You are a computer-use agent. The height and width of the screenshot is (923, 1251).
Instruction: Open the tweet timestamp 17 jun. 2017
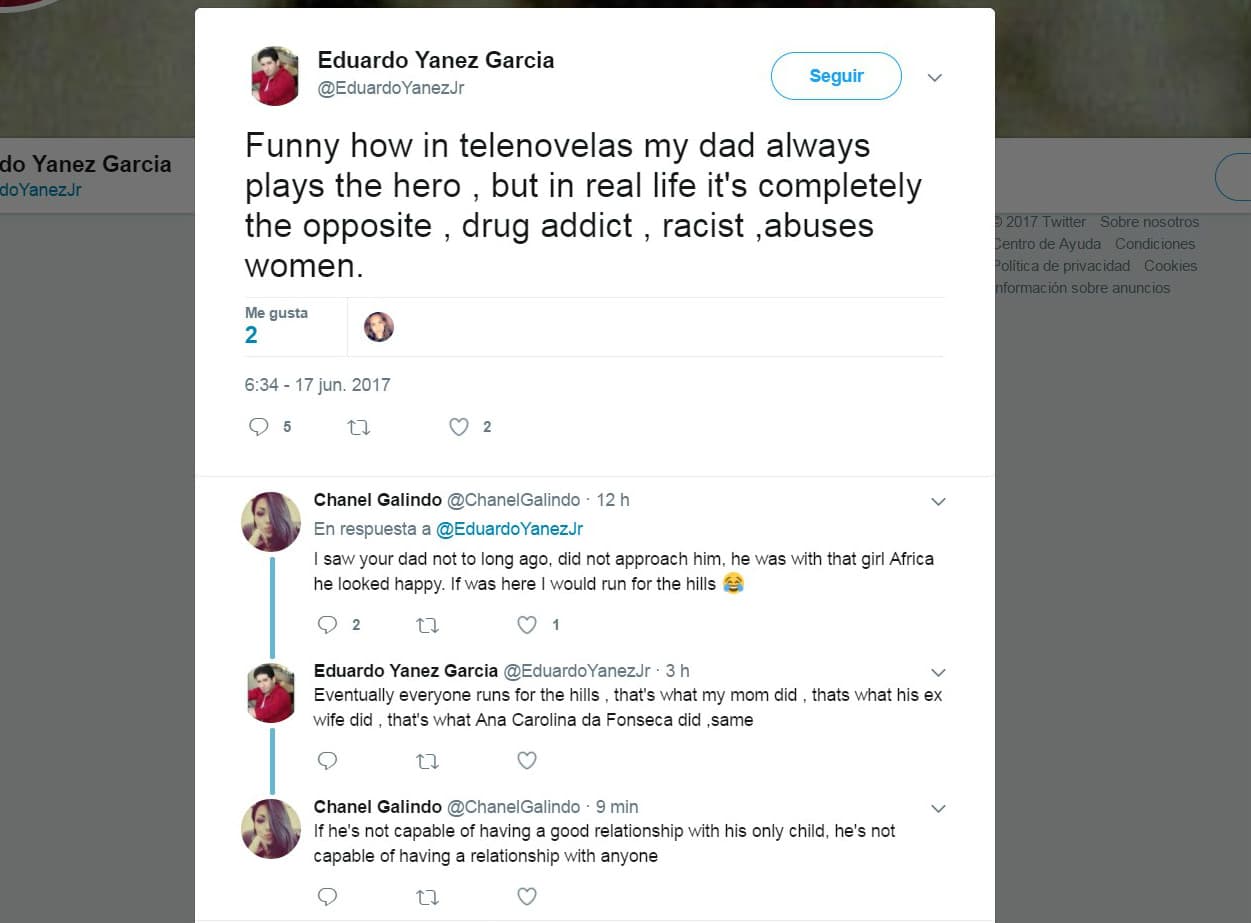click(317, 385)
